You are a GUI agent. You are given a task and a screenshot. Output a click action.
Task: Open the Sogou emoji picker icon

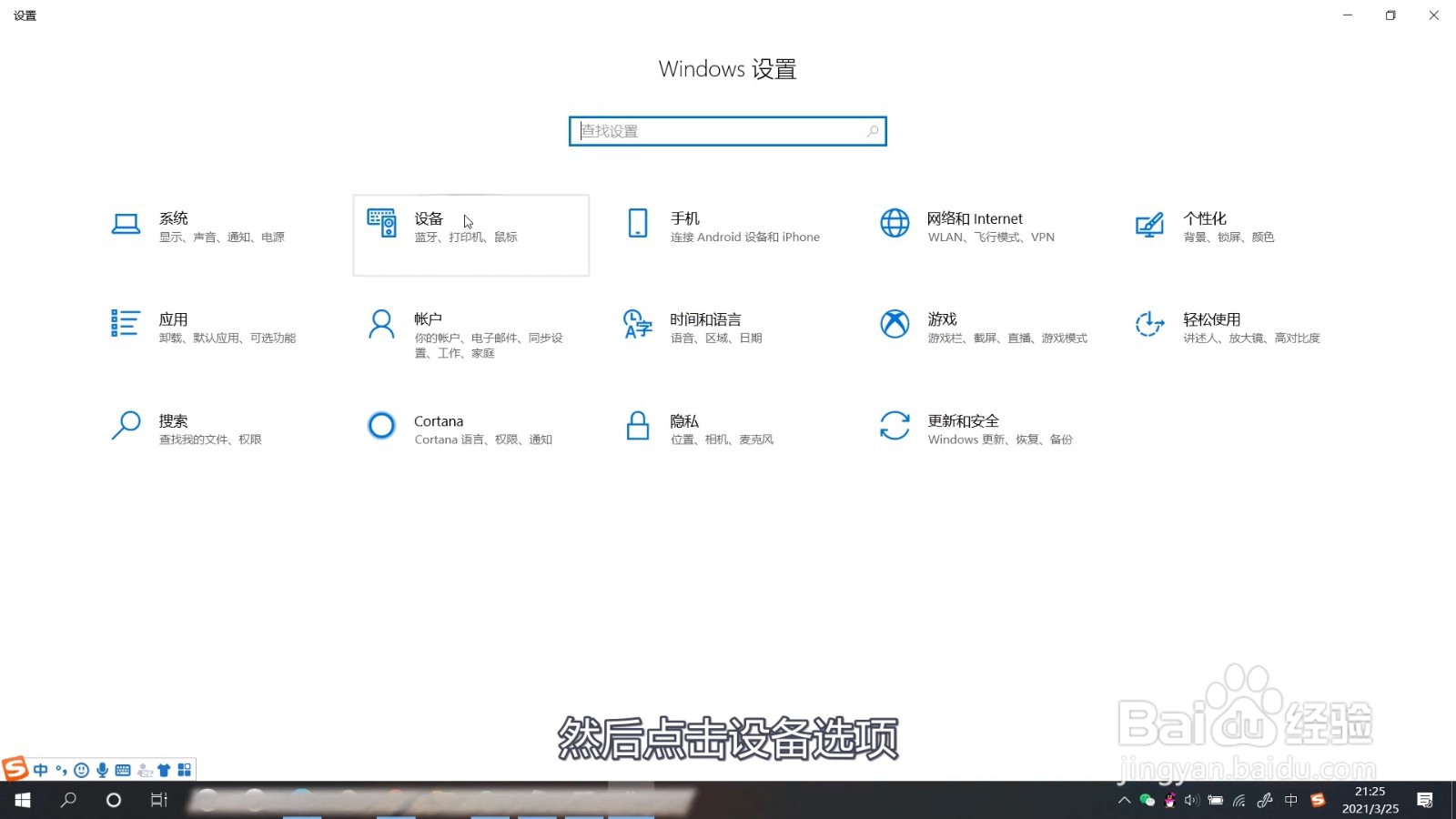(80, 770)
